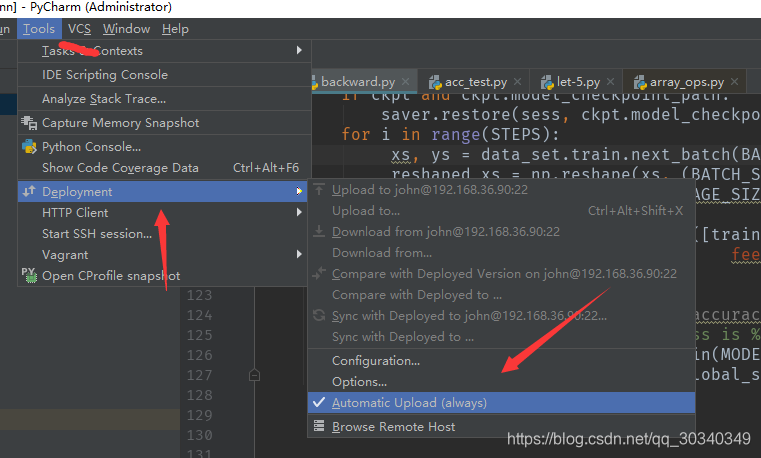The image size is (761, 458).
Task: Click Sync with Deployed icon
Action: (x=319, y=315)
